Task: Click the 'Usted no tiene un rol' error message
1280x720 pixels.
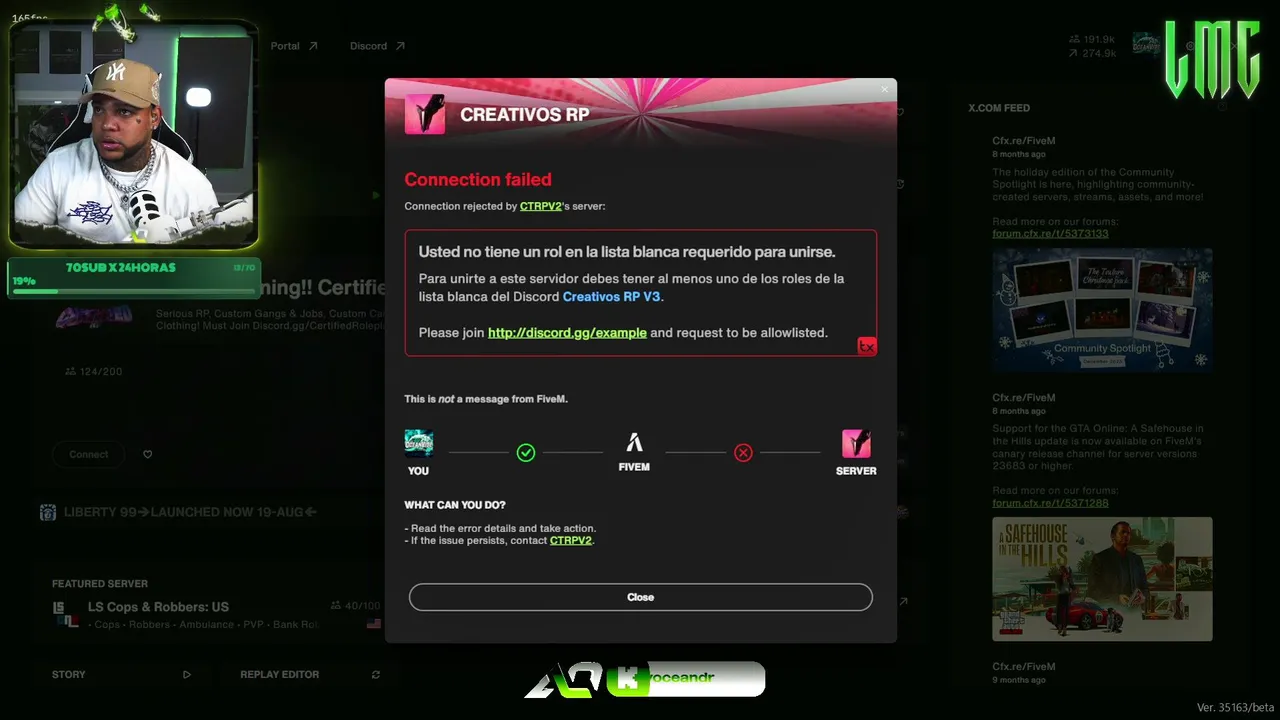Action: tap(627, 252)
